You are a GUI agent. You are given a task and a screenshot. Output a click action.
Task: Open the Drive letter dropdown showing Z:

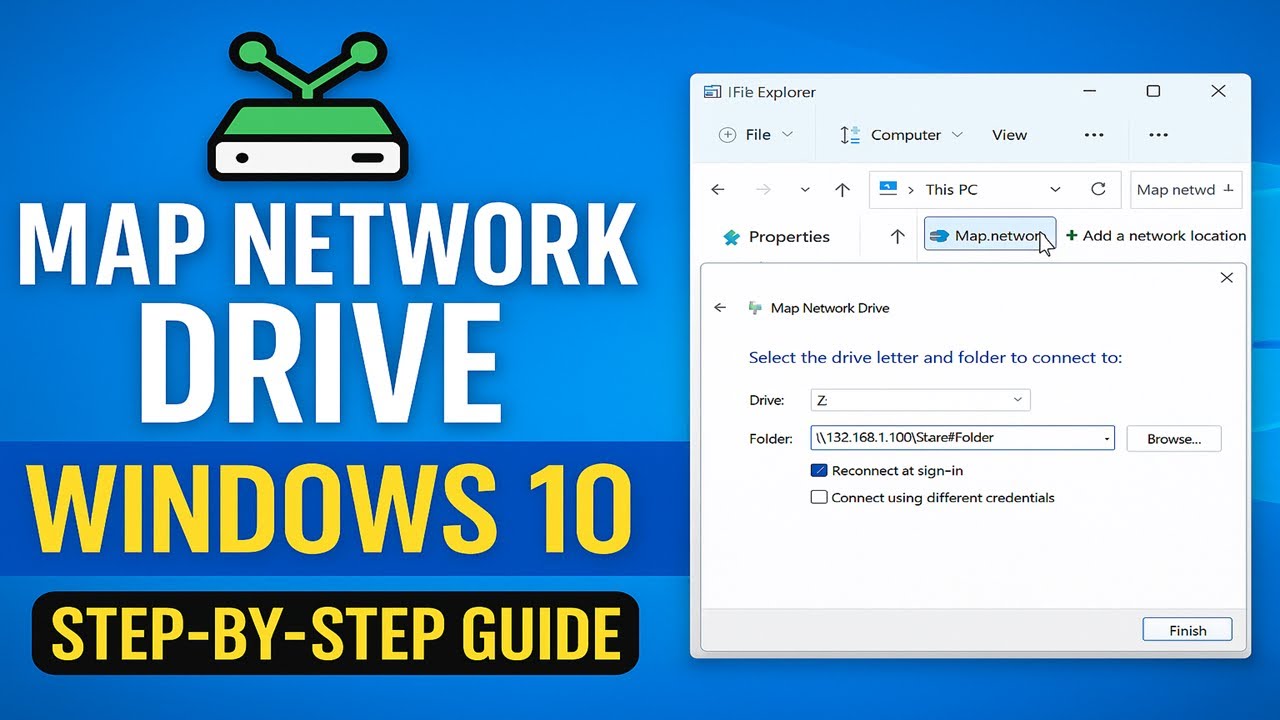(919, 400)
